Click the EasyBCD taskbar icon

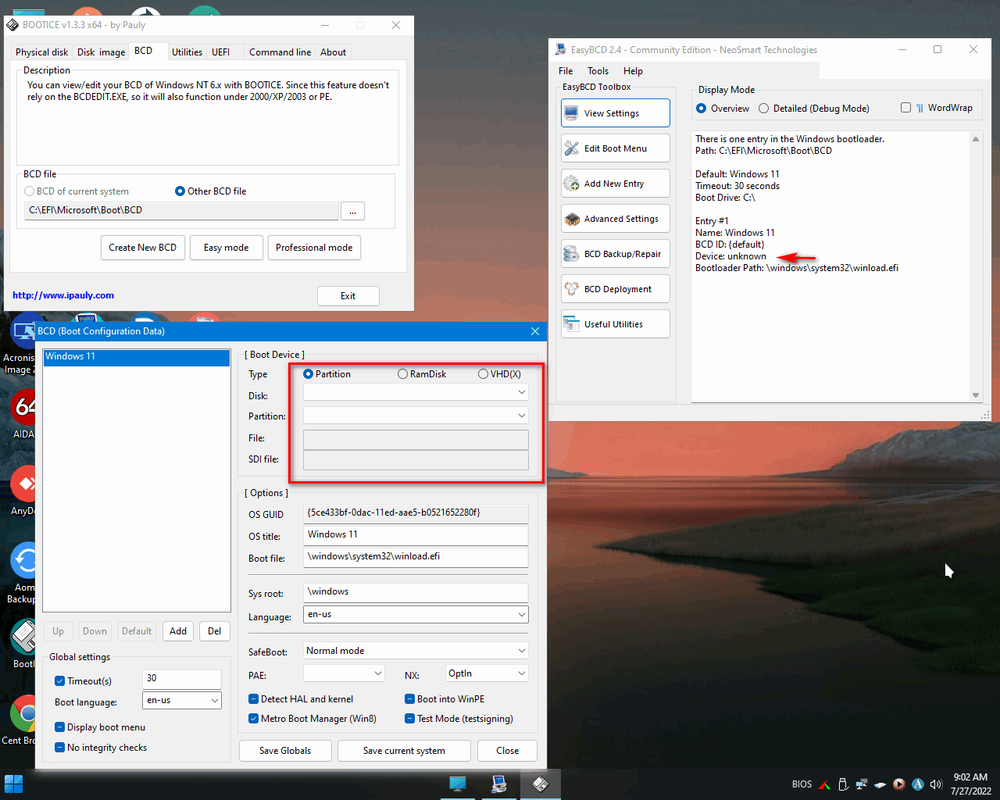coord(499,784)
